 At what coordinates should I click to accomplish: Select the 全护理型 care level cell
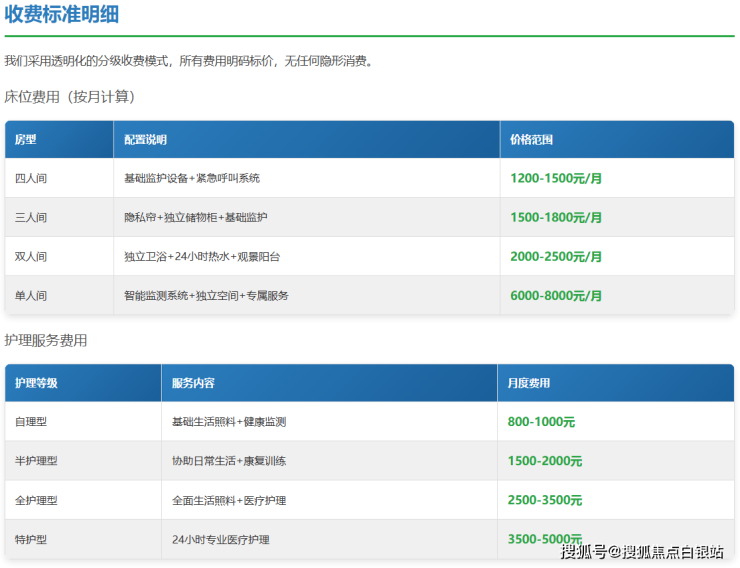point(36,500)
